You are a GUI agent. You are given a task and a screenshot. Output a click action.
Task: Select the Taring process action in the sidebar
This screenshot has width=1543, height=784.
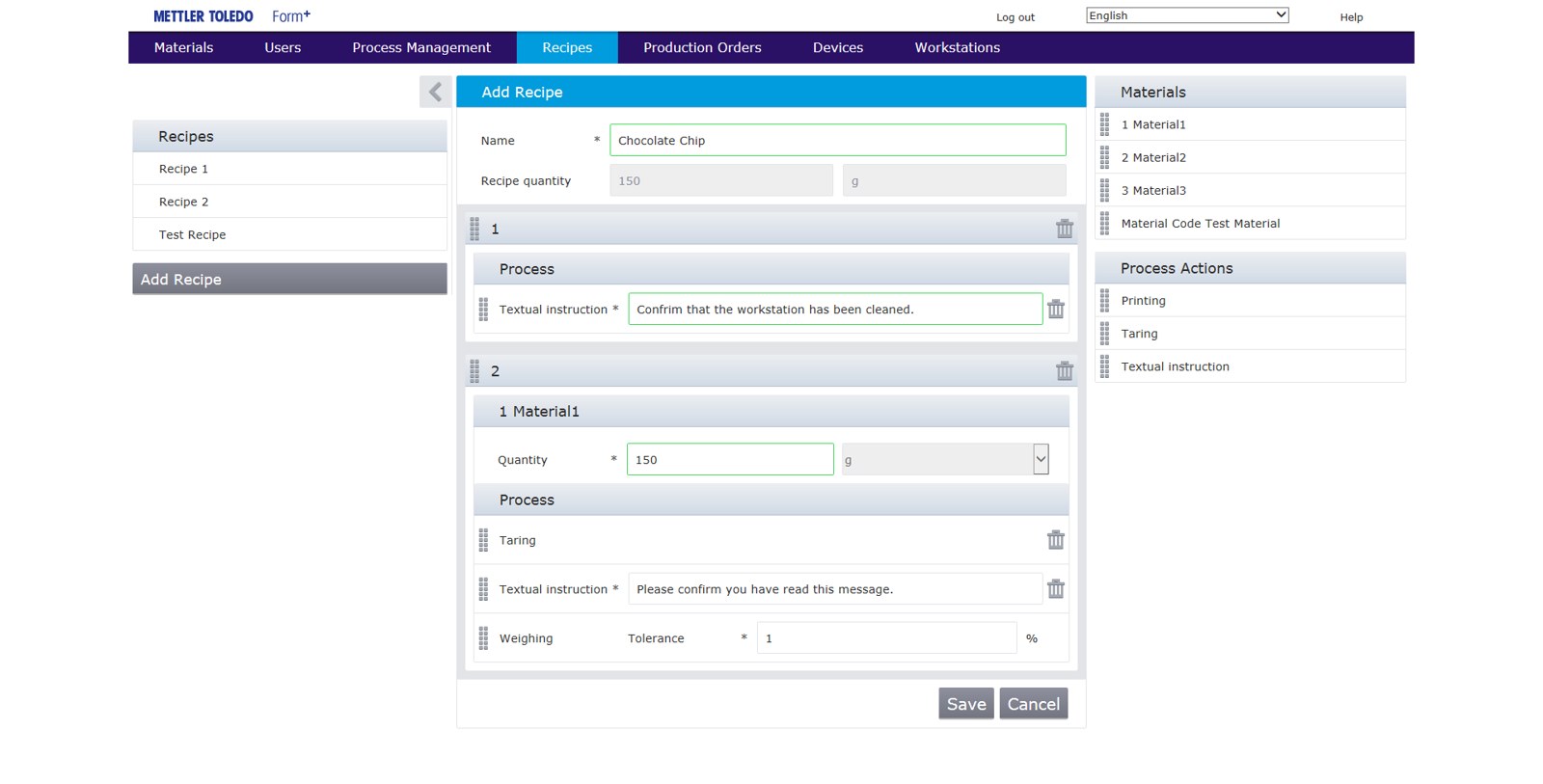point(1251,334)
